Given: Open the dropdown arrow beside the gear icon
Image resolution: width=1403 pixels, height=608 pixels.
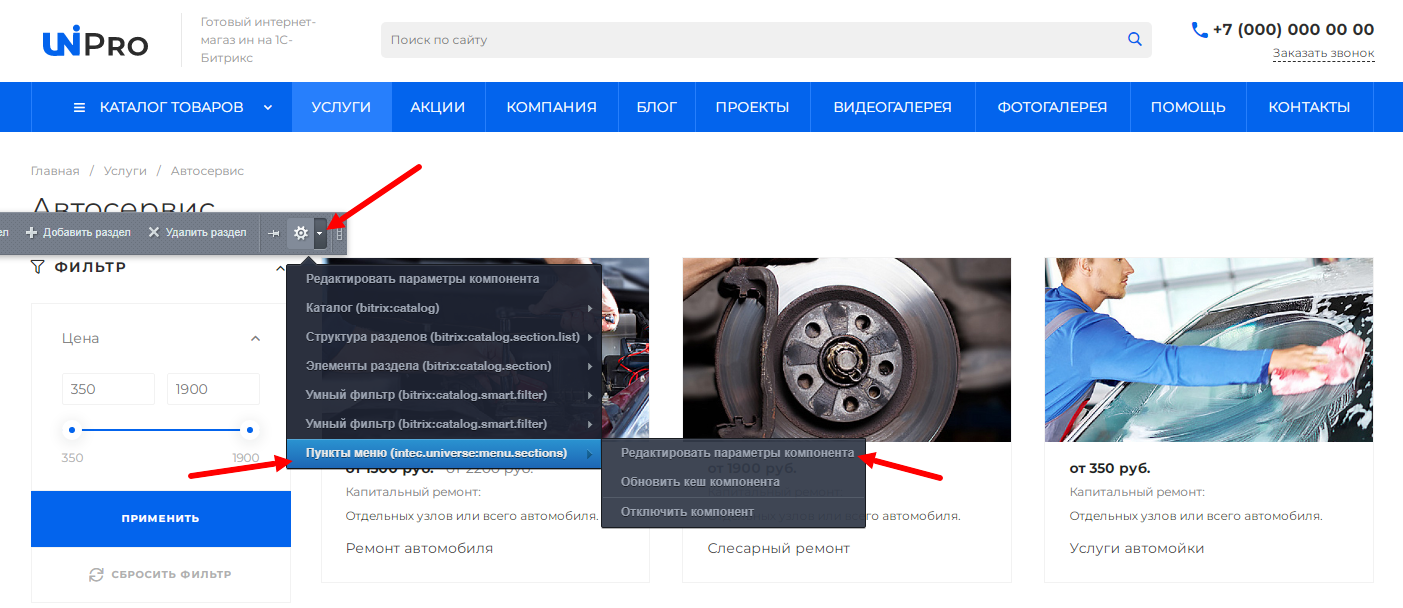Looking at the screenshot, I should (x=319, y=233).
